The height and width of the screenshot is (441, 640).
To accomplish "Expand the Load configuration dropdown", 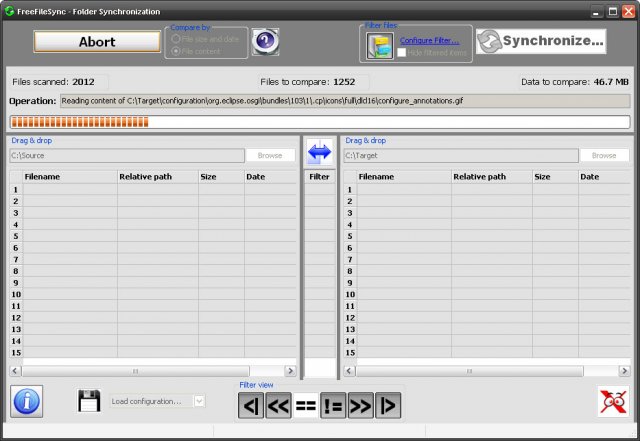I will coord(198,401).
